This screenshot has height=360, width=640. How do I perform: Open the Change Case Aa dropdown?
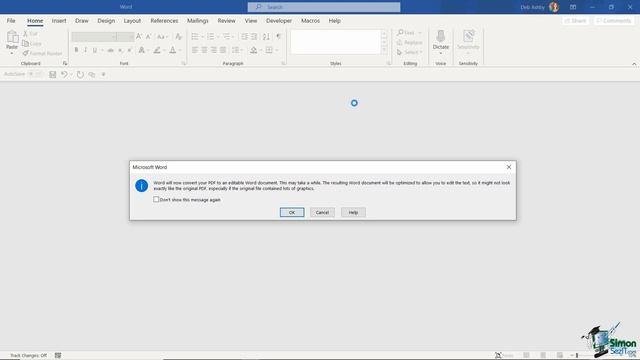pos(162,37)
